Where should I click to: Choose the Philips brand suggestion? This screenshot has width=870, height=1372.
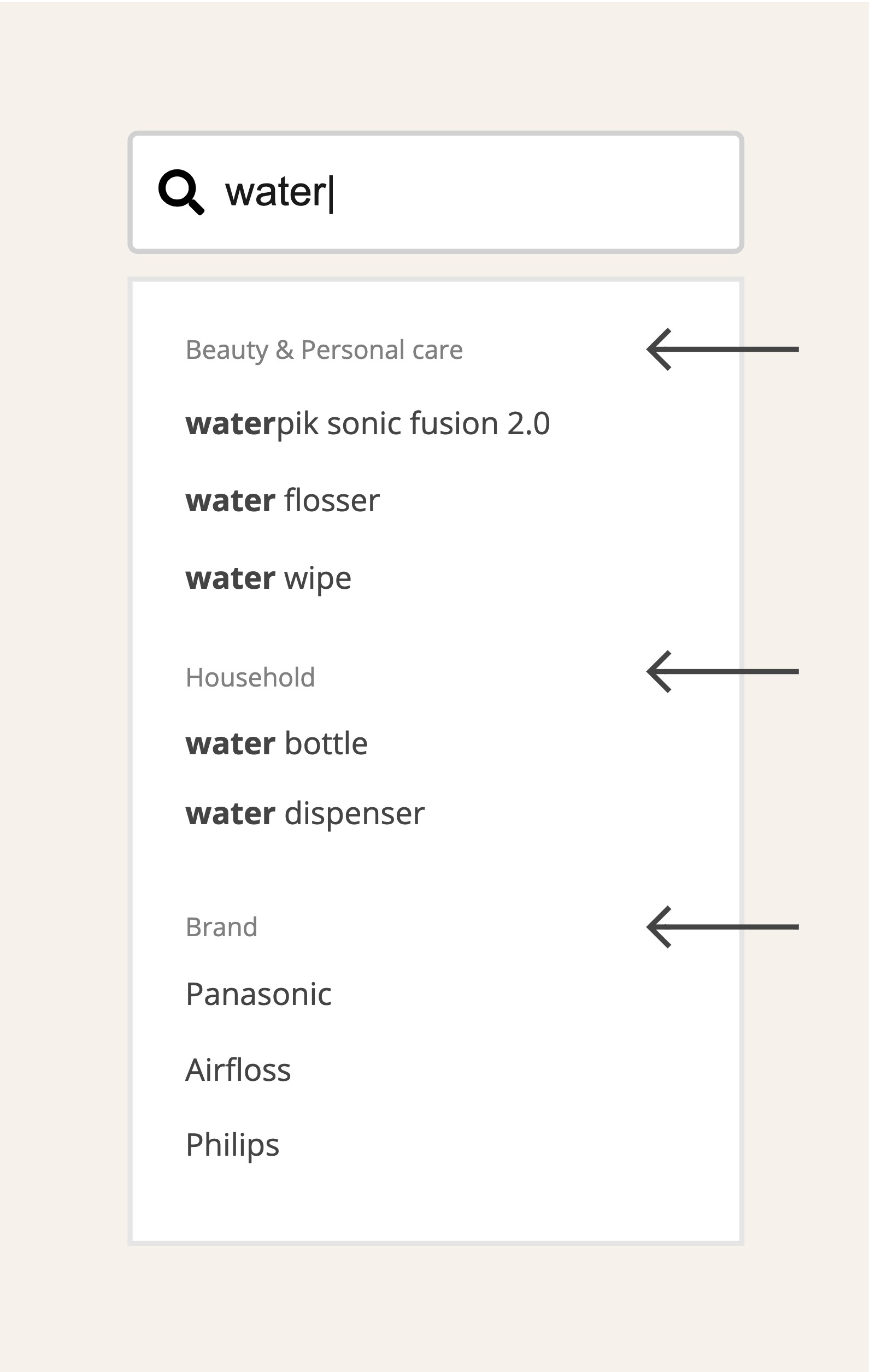click(233, 1146)
